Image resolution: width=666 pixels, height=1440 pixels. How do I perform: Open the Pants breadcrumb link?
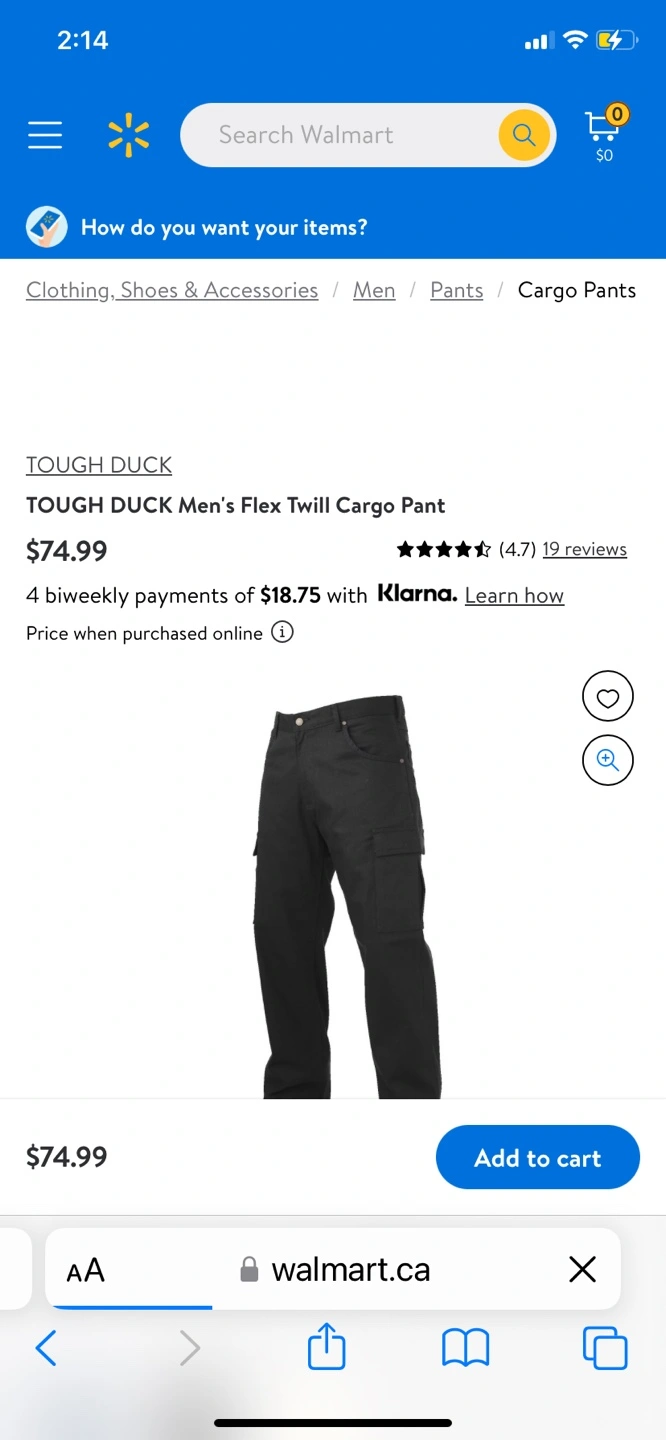457,290
